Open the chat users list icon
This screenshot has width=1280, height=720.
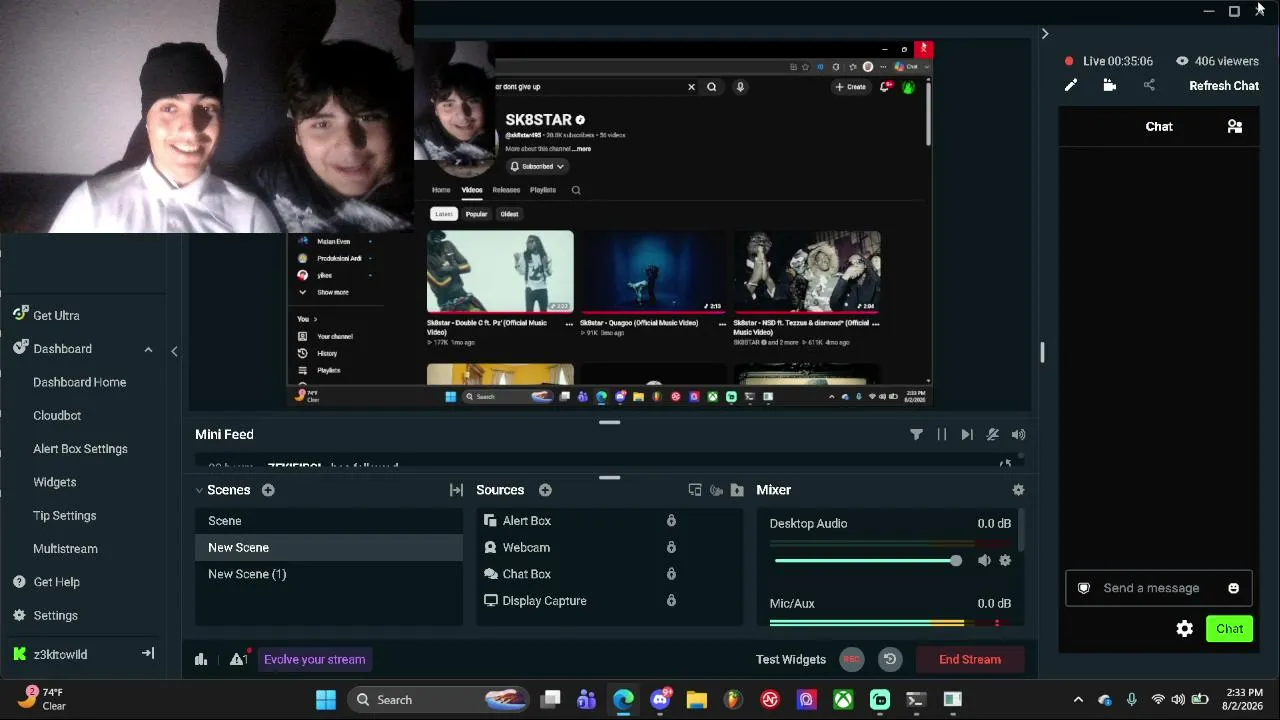point(1235,127)
